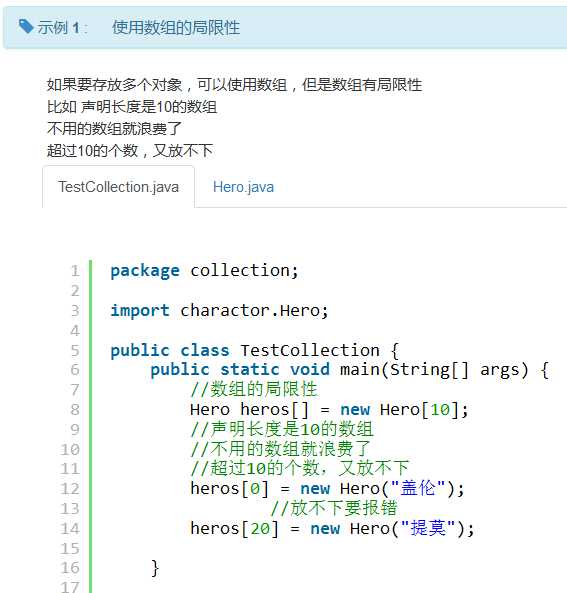The height and width of the screenshot is (593, 567).
Task: Click the public class TestCollection declaration
Action: coord(255,350)
